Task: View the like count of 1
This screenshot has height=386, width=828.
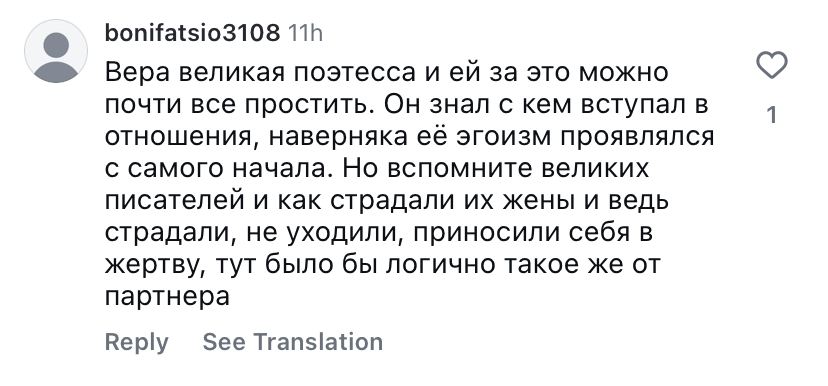Action: coord(771,115)
